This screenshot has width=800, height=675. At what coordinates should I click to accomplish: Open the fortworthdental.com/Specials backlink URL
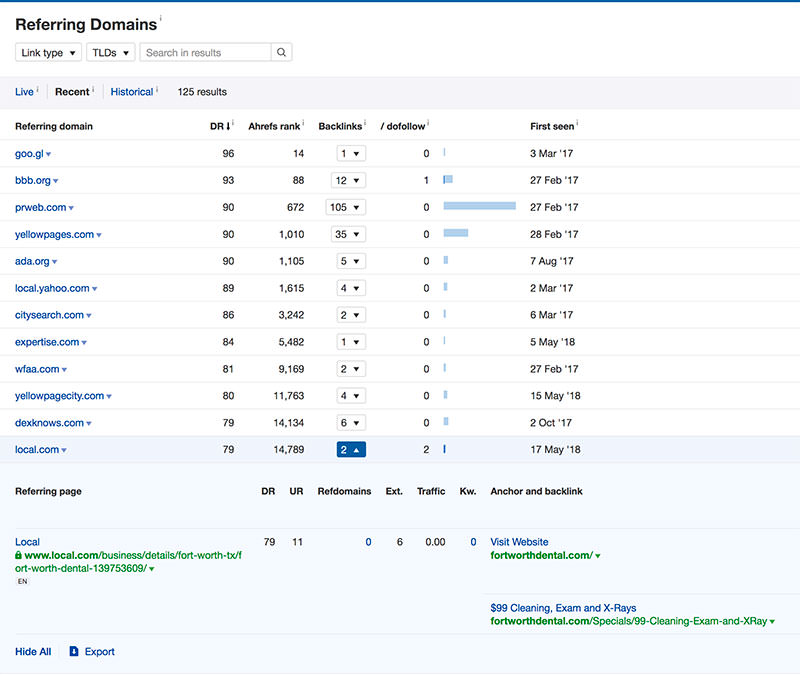[629, 621]
